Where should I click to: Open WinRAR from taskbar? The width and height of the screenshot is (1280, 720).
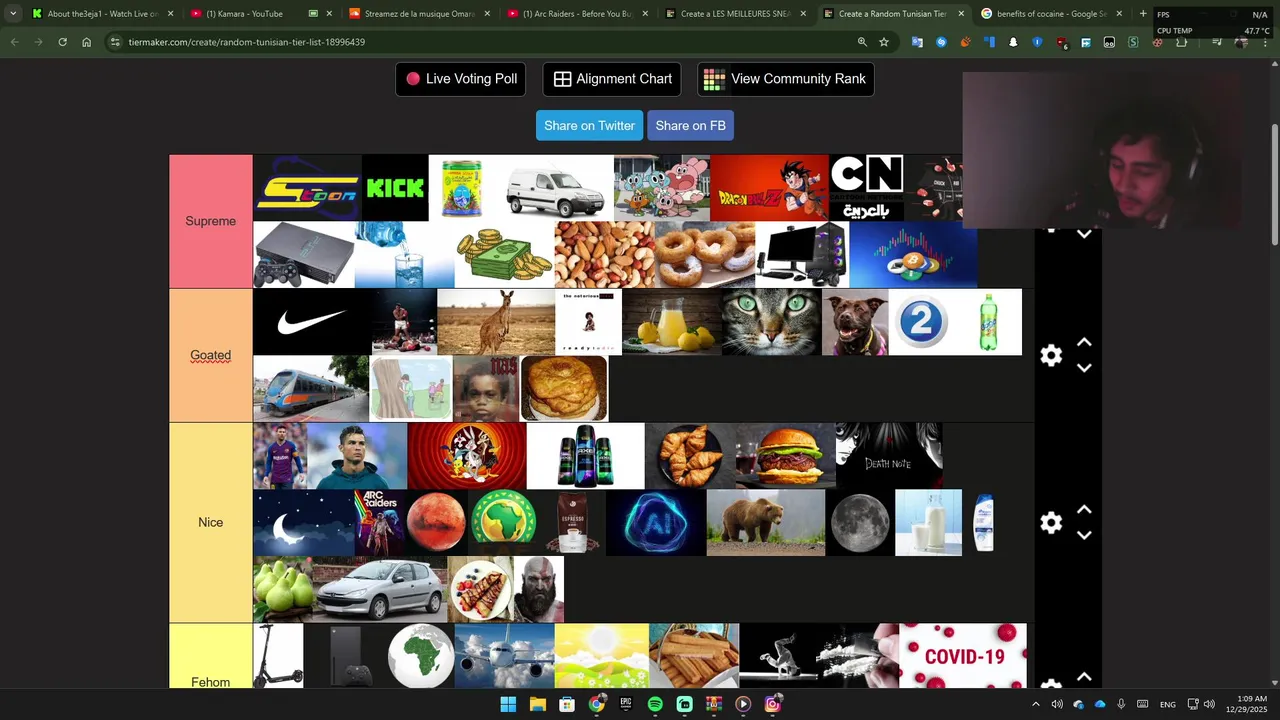tap(714, 704)
